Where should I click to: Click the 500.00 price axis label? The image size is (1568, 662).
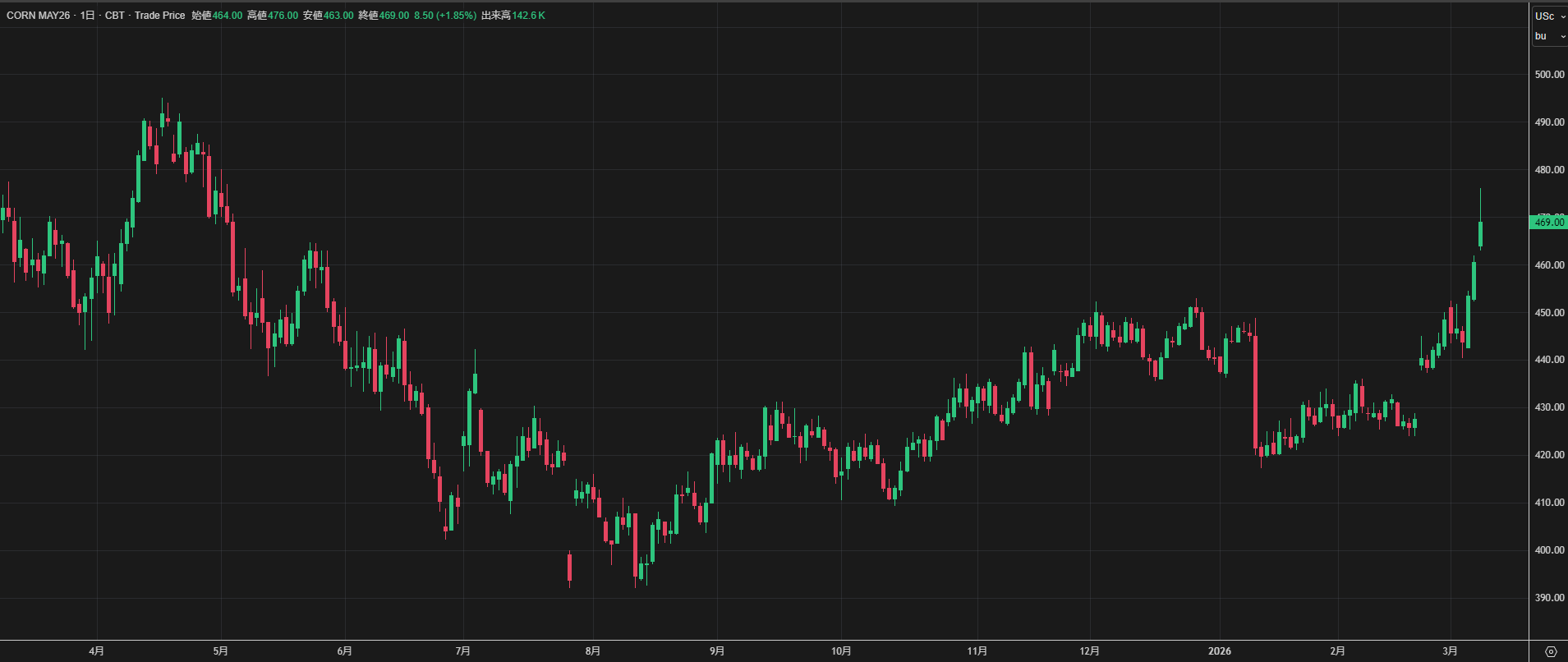[x=1549, y=75]
